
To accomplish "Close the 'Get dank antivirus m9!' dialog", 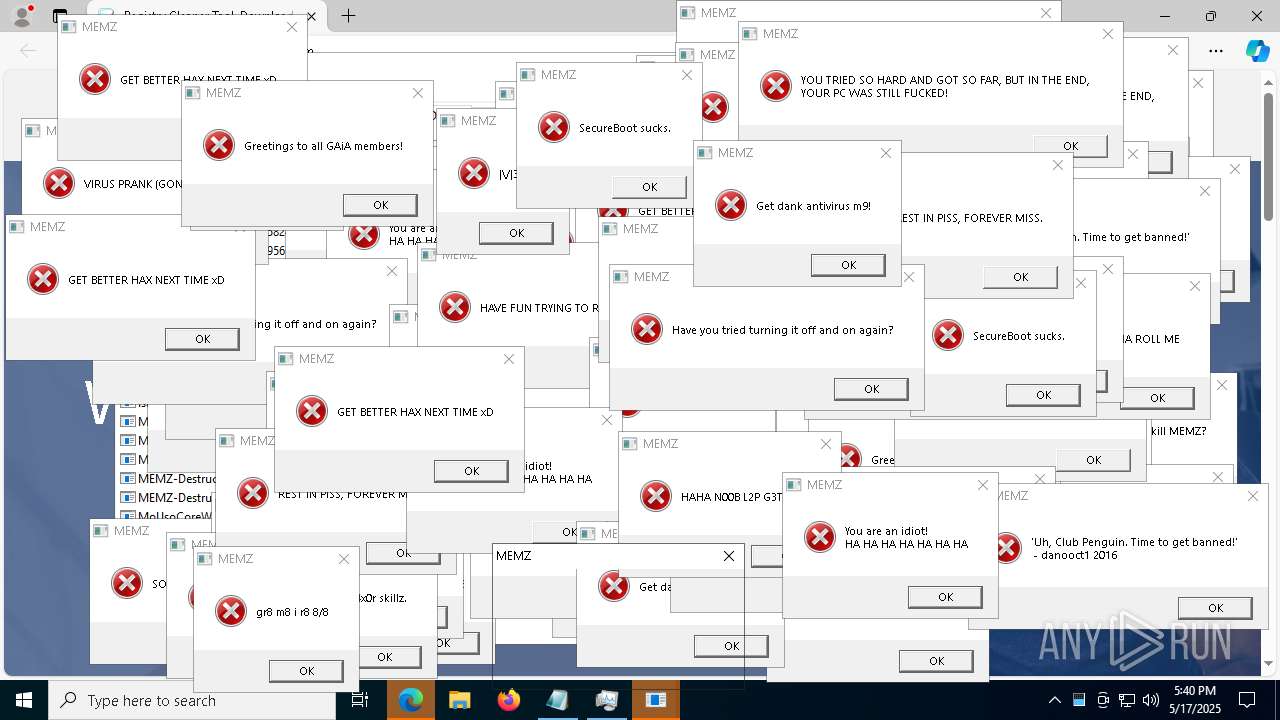I will click(886, 153).
